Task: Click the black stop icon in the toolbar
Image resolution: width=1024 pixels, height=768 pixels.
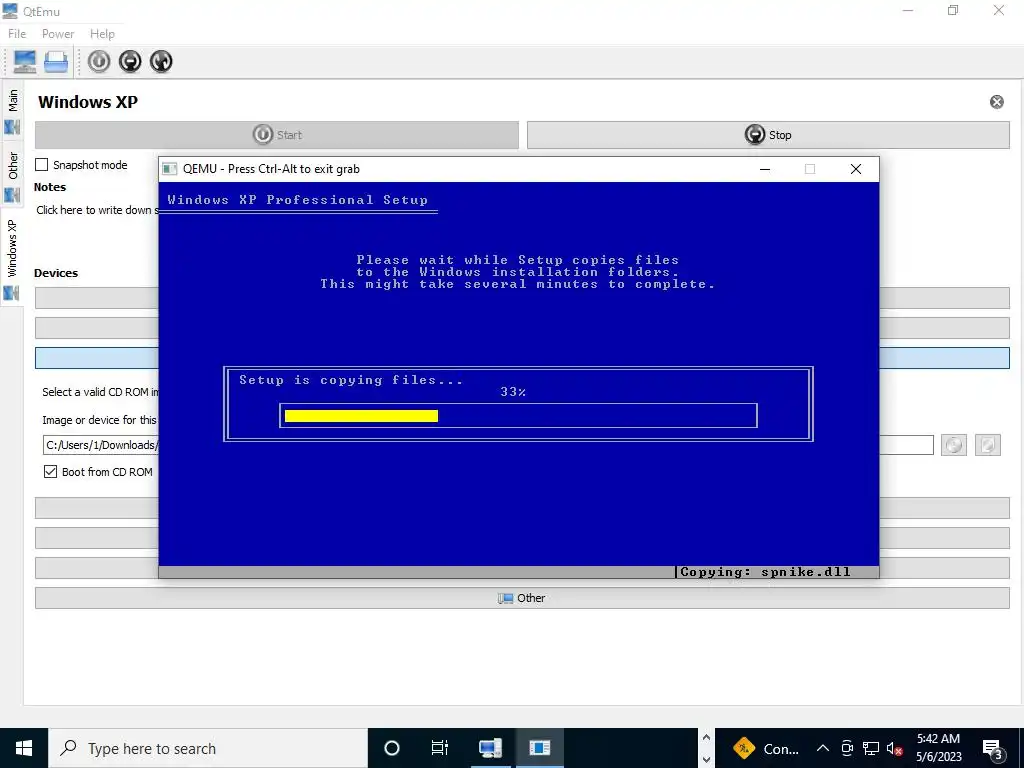Action: 130,61
